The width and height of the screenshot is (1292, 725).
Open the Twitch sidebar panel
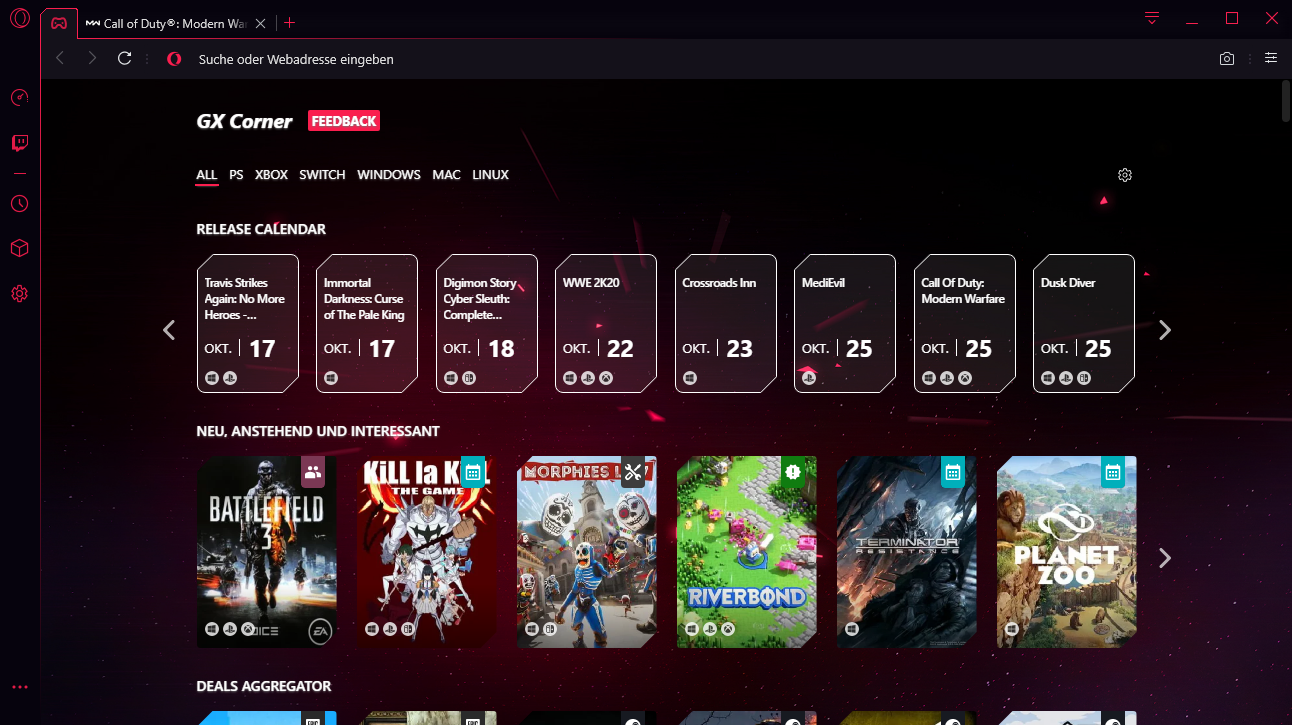[20, 143]
